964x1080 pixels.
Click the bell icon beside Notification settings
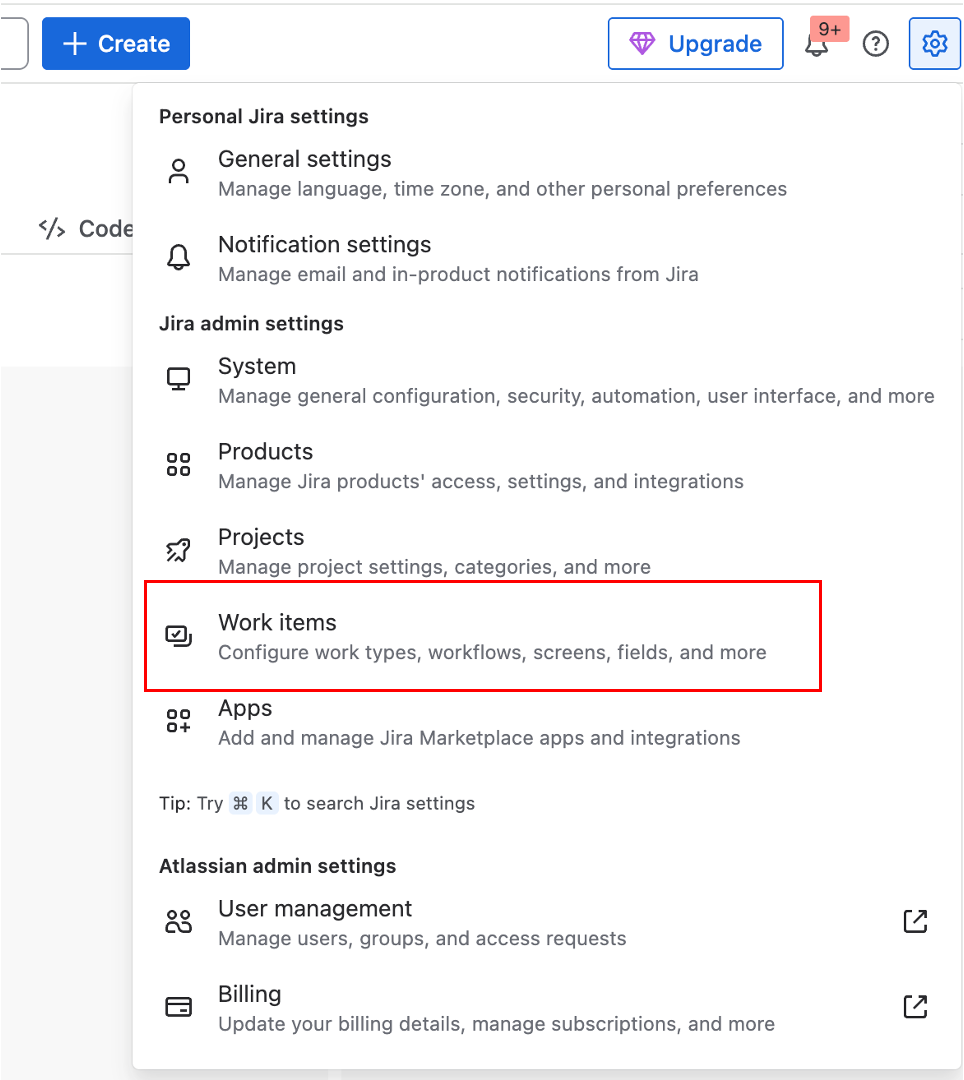pos(178,257)
